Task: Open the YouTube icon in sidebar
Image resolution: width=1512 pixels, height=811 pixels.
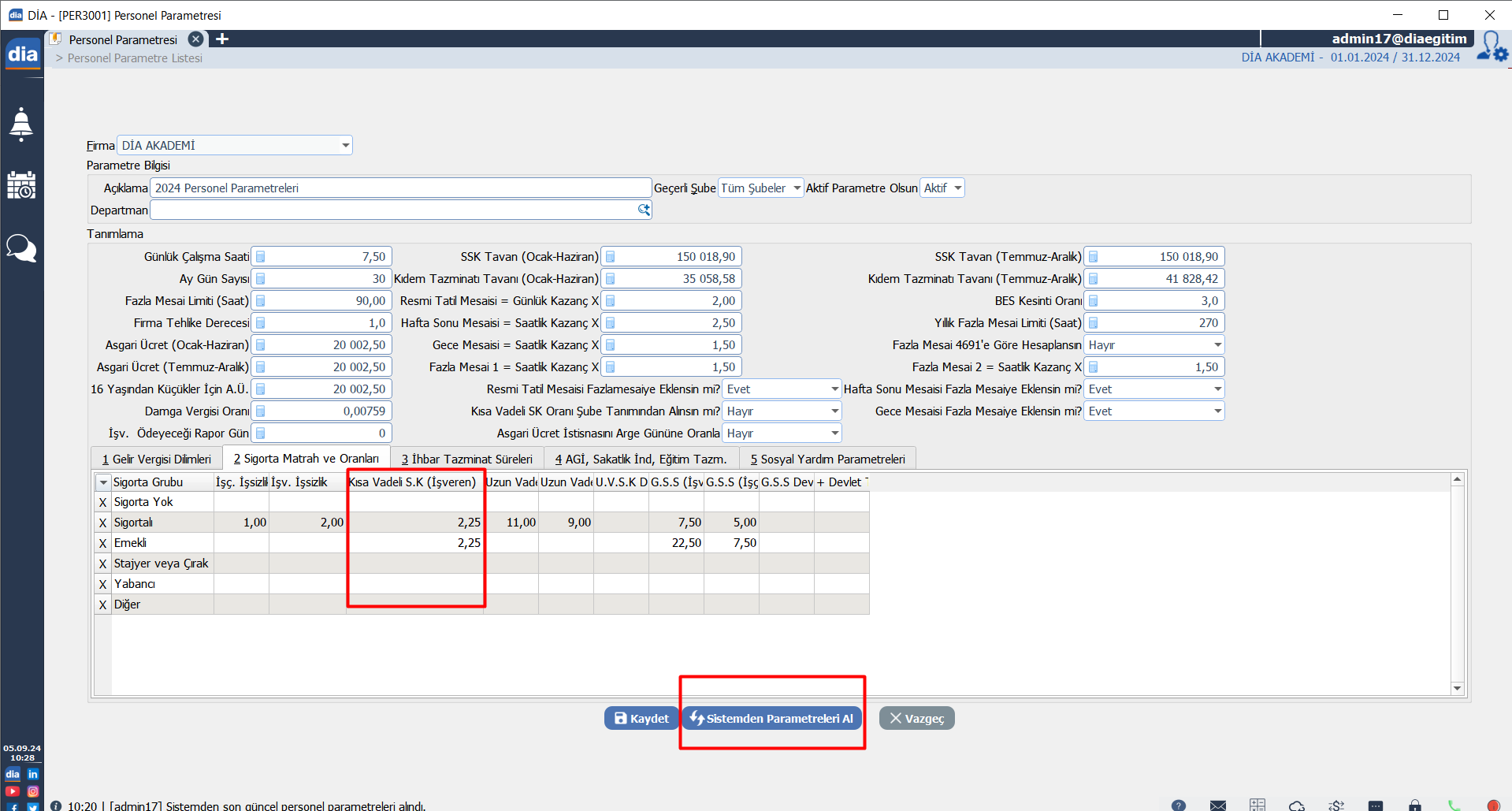Action: click(13, 791)
